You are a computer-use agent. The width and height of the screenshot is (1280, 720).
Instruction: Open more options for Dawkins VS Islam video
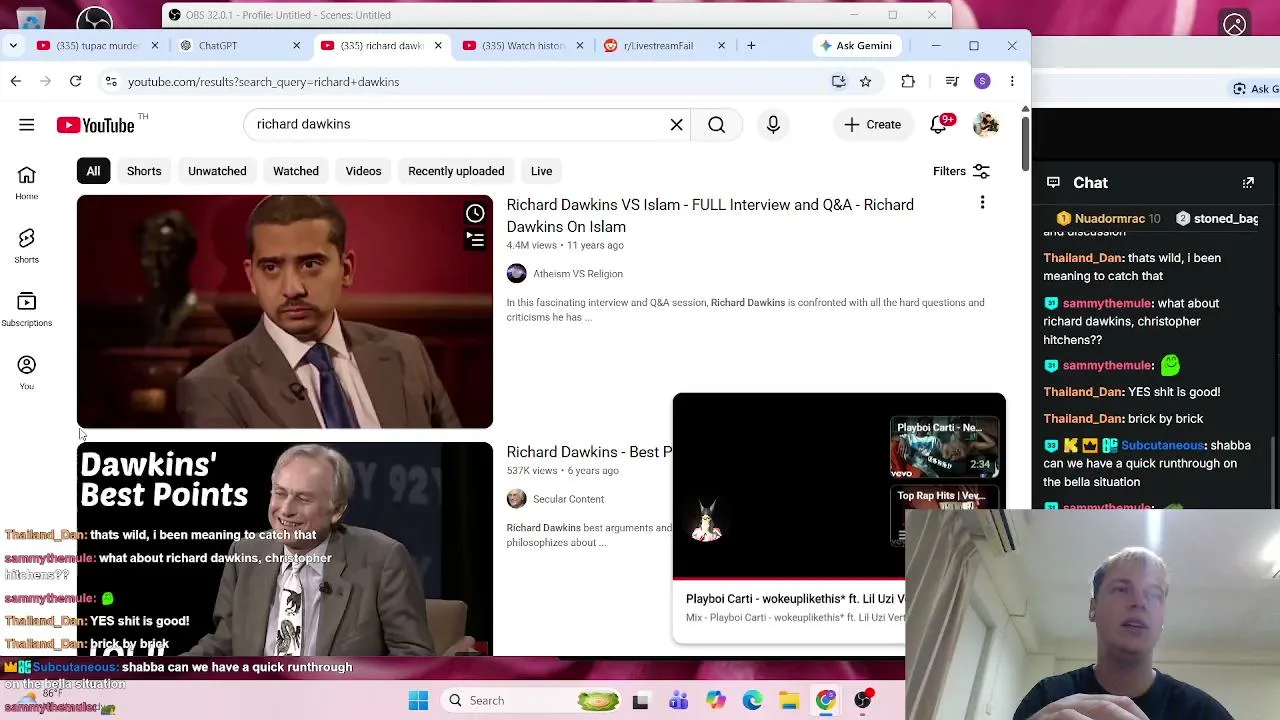[982, 204]
